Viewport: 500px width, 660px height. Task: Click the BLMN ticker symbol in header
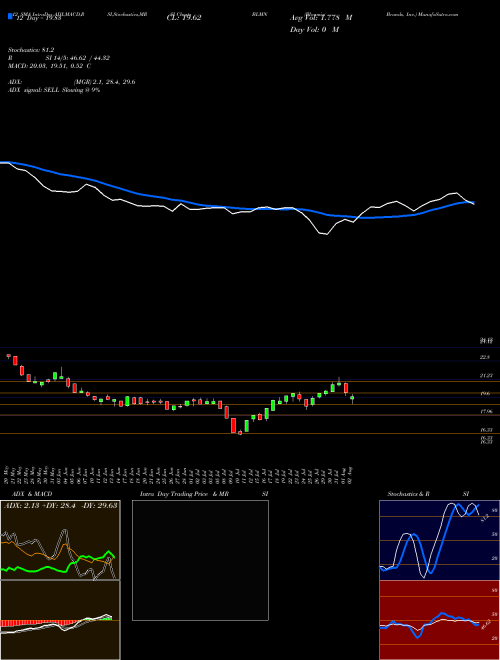click(x=260, y=14)
